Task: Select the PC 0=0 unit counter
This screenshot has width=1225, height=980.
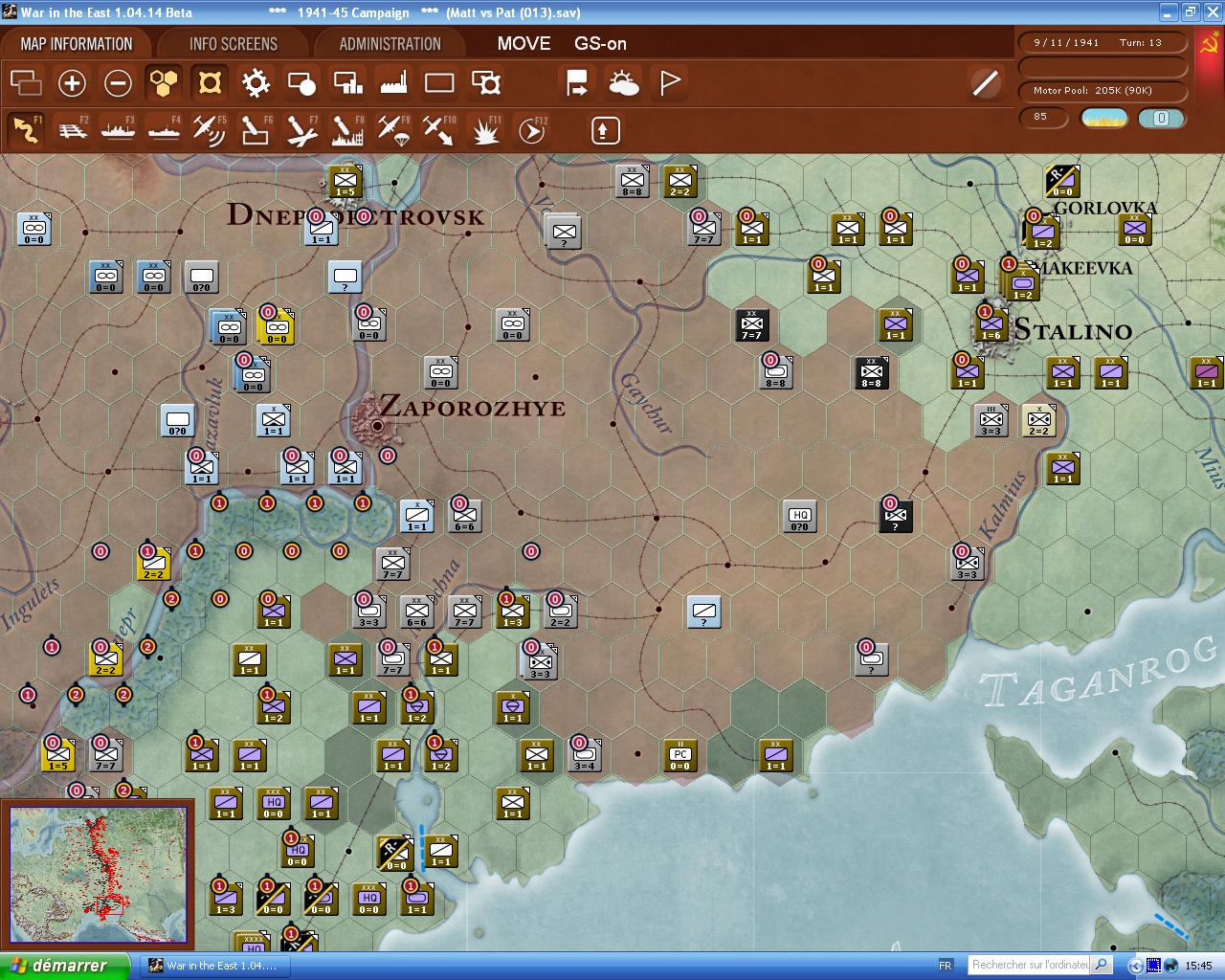Action: click(679, 756)
